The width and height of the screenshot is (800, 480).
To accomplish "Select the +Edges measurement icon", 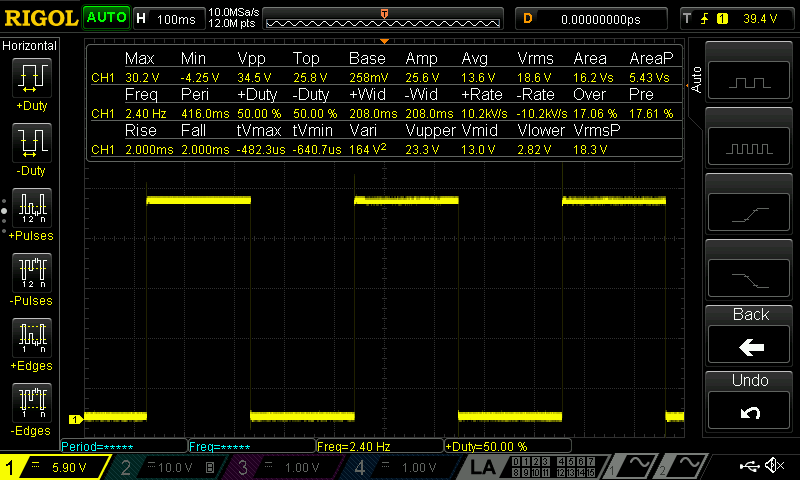I will pyautogui.click(x=33, y=337).
